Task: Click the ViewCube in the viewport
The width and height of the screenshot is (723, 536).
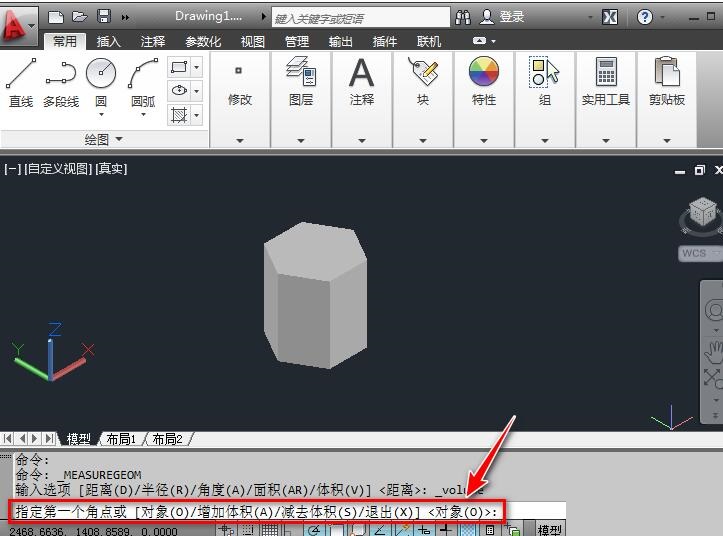Action: (702, 213)
